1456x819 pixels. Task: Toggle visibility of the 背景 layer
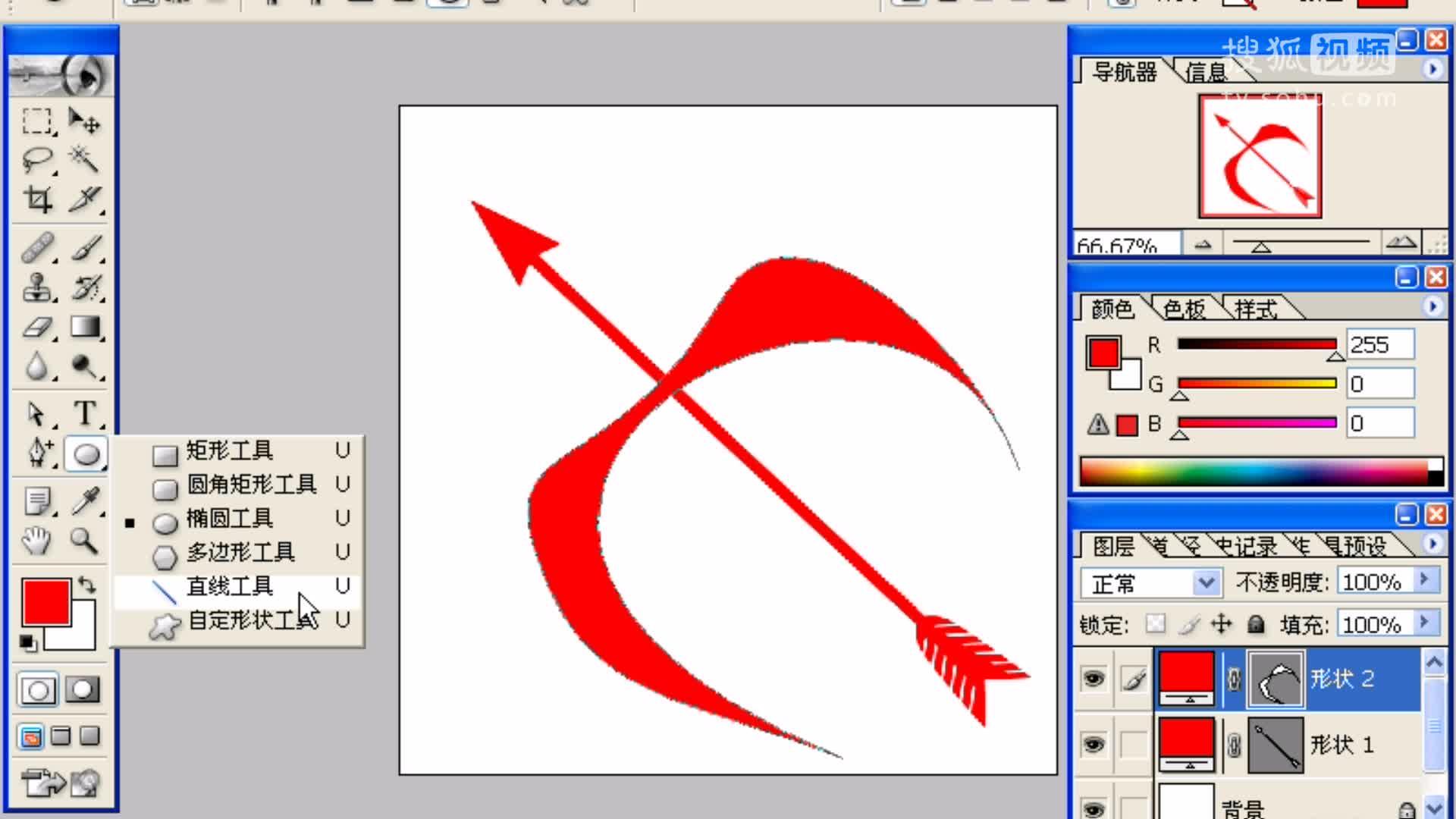pos(1093,805)
